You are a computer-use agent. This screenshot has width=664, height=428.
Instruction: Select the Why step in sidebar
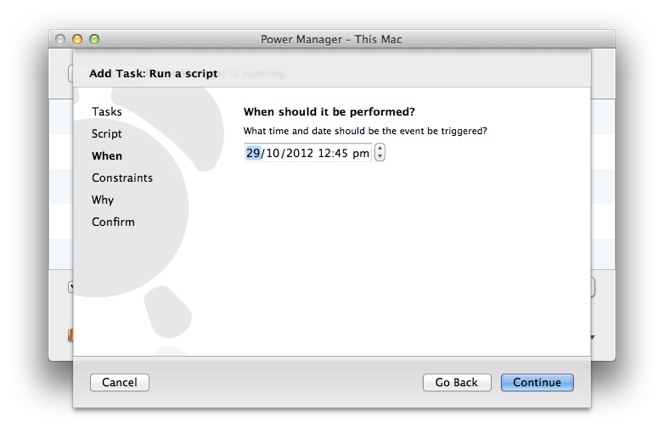point(102,200)
